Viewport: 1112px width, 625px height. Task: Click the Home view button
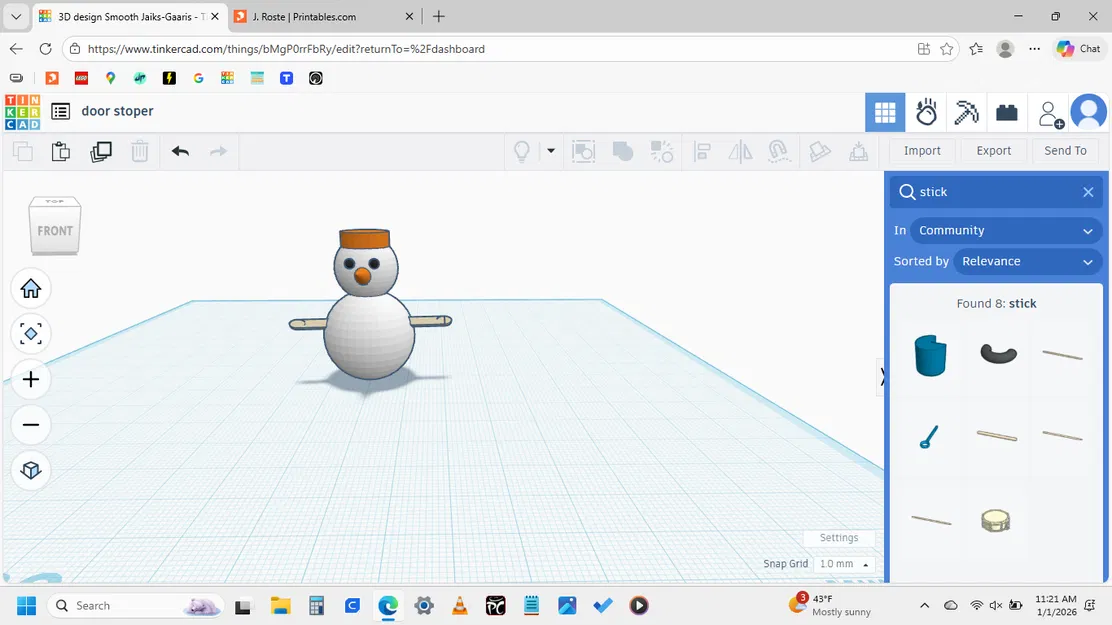click(30, 289)
